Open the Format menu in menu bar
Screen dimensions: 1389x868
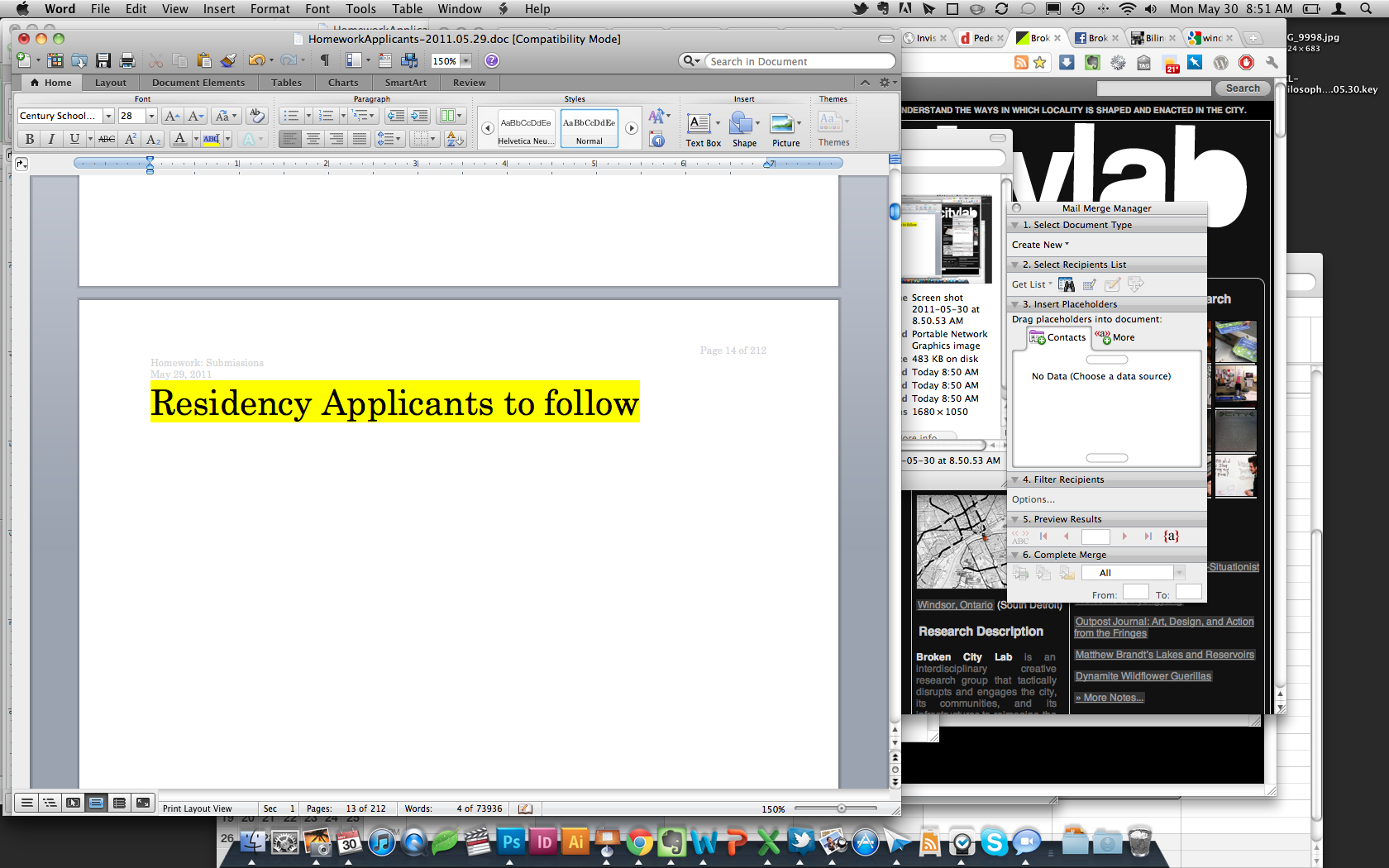point(270,9)
